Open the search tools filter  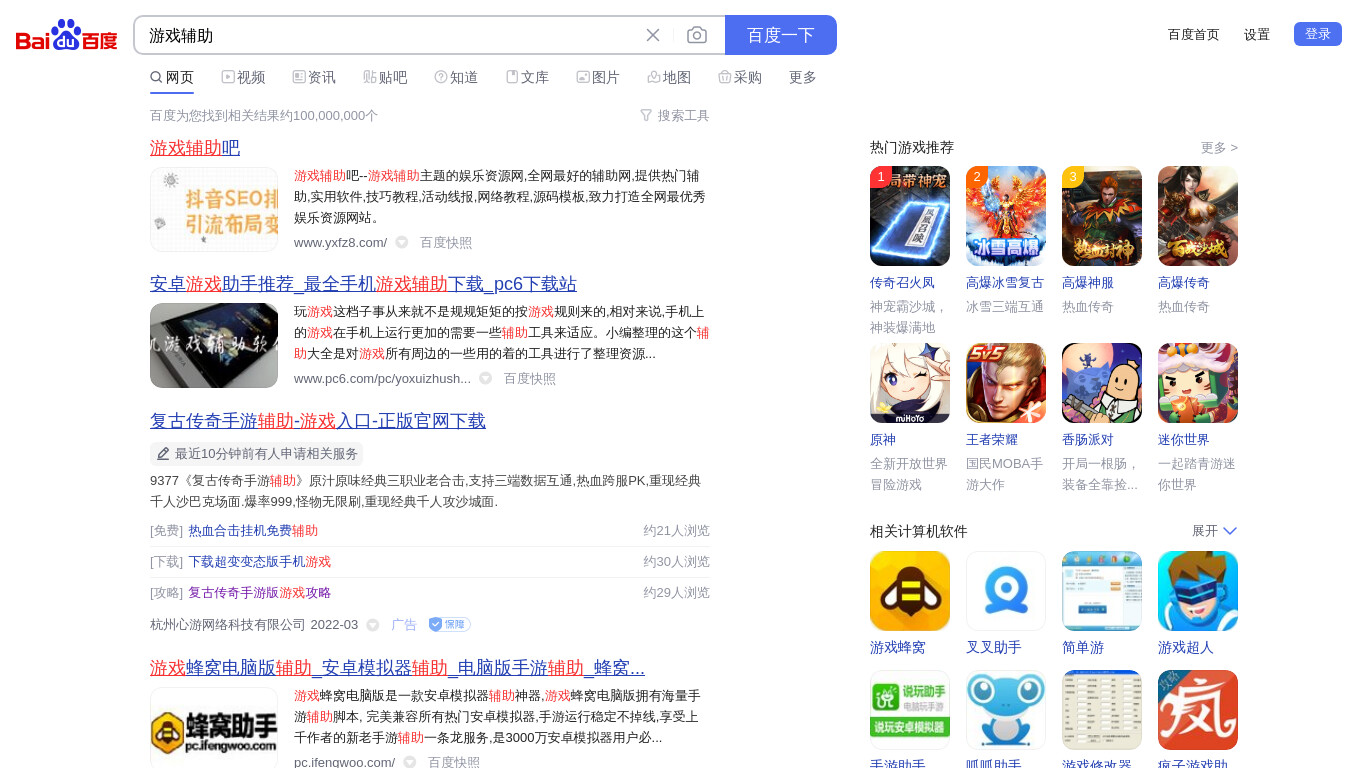click(675, 115)
